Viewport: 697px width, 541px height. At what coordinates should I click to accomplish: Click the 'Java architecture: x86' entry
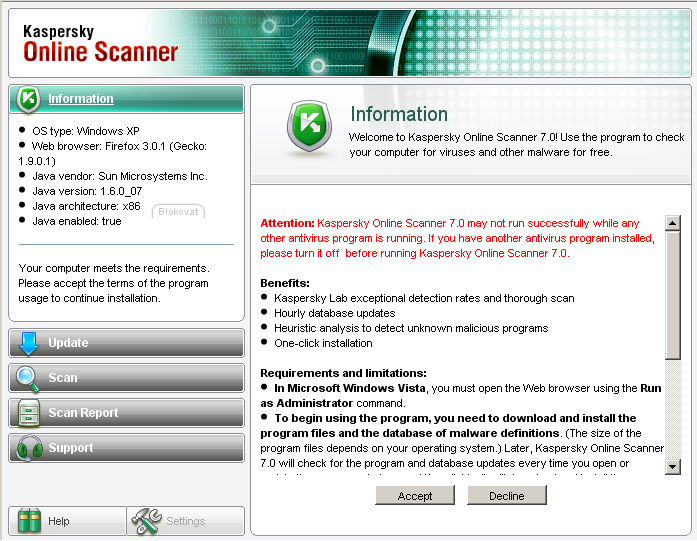point(86,206)
